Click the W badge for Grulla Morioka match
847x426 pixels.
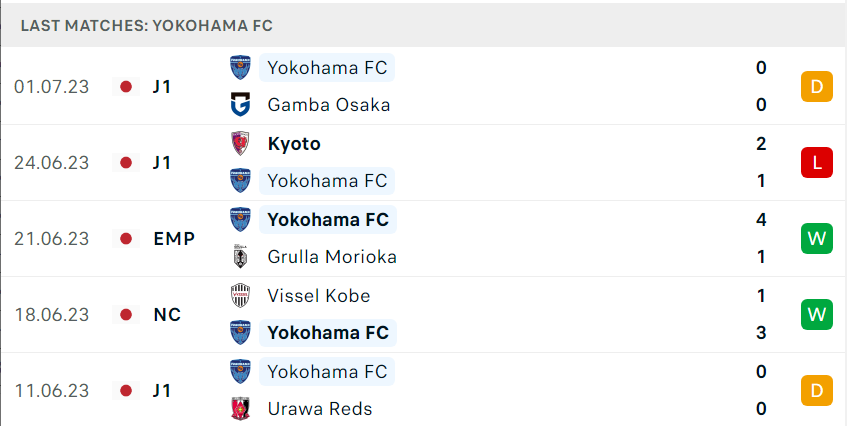817,239
